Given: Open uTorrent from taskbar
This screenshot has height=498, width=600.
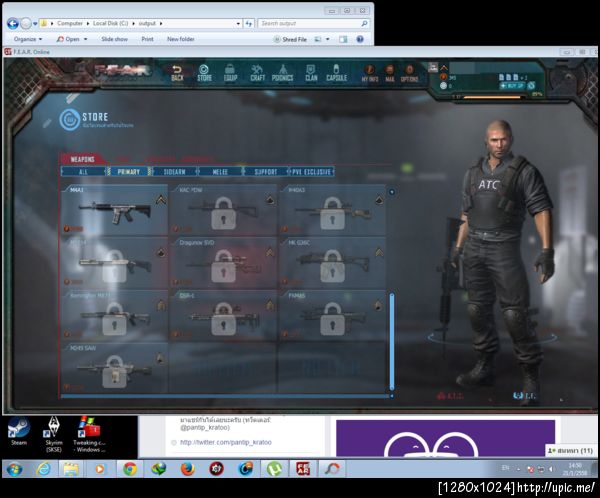Looking at the screenshot, I should 274,469.
